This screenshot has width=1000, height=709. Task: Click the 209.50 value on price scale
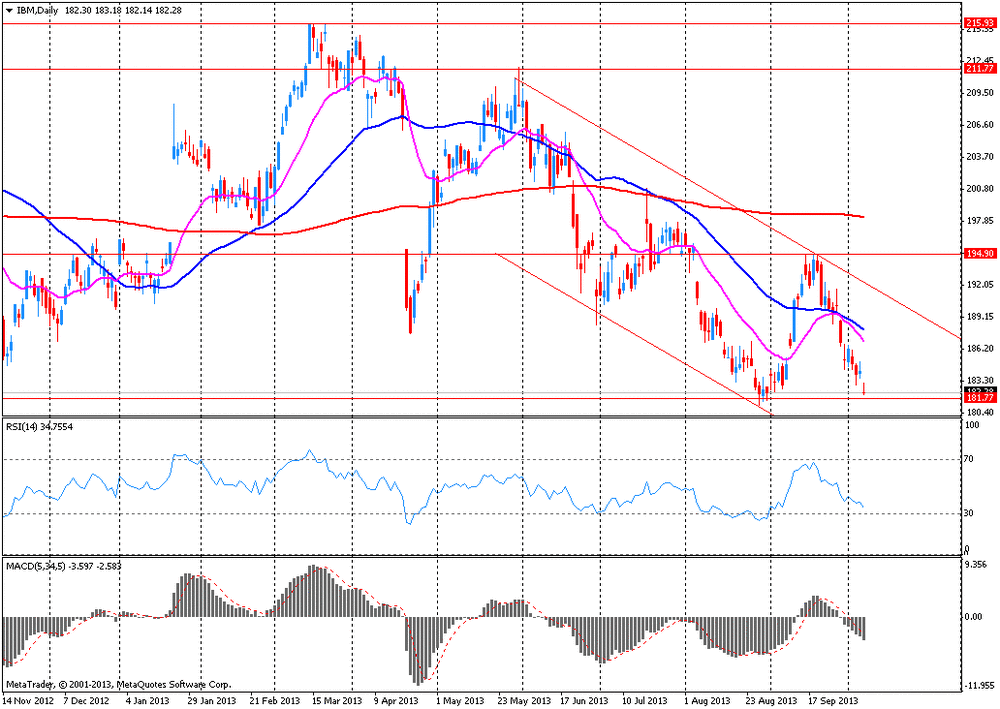pos(980,92)
